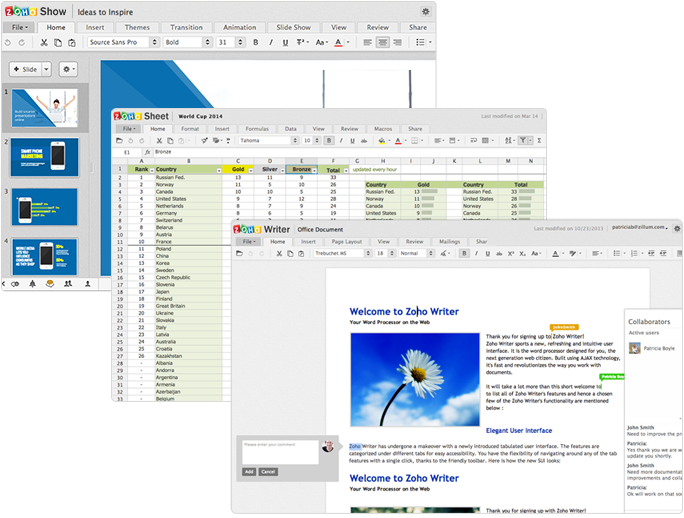Switch to Formulas tab in Zoho Sheet

pyautogui.click(x=257, y=129)
